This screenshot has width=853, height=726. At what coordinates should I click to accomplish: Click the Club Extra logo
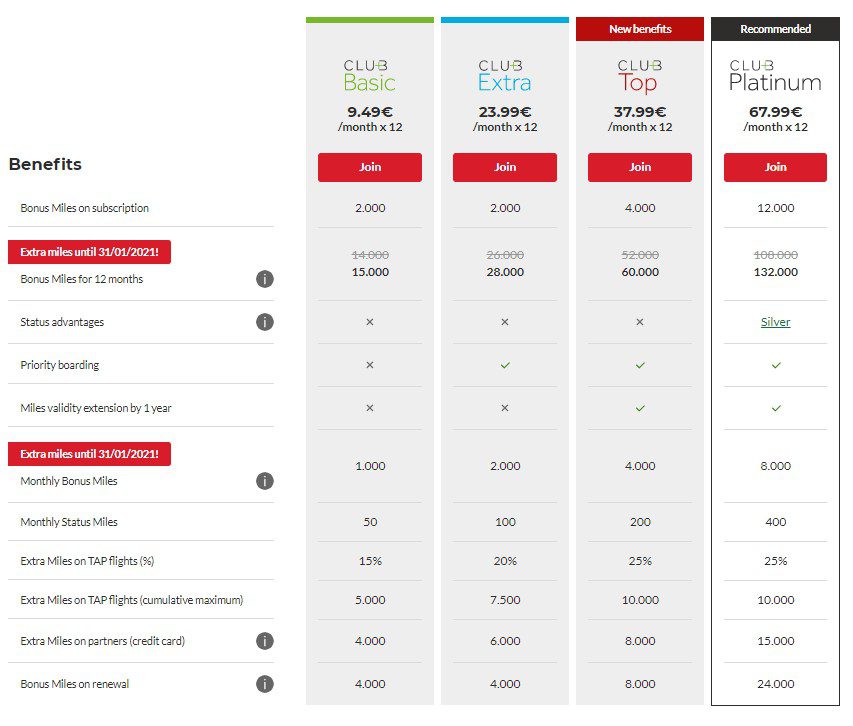505,76
